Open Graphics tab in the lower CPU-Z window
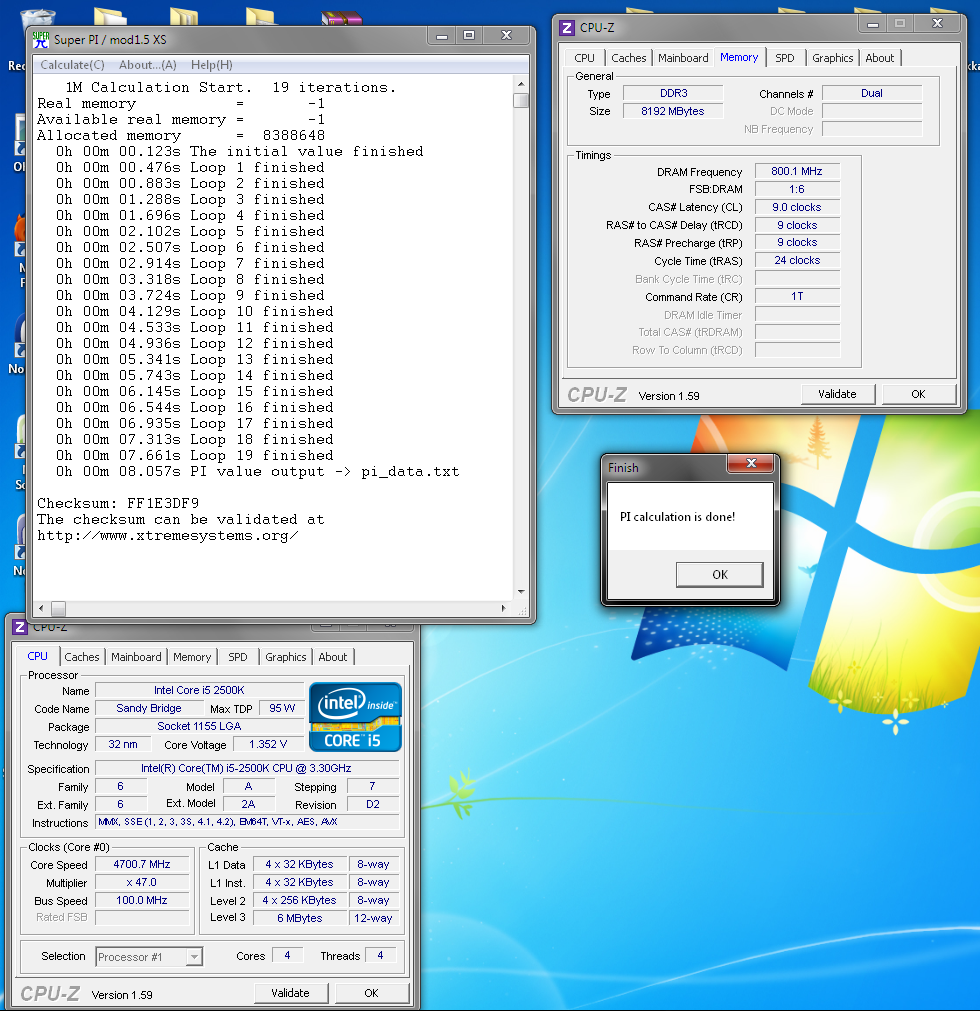The height and width of the screenshot is (1011, 980). pyautogui.click(x=286, y=657)
